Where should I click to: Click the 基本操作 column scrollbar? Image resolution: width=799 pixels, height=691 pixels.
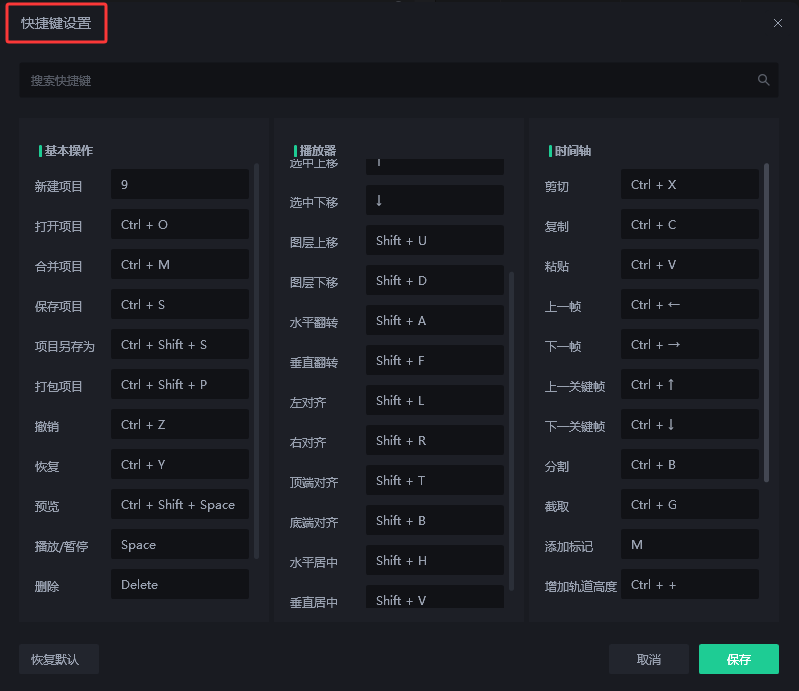coord(257,360)
